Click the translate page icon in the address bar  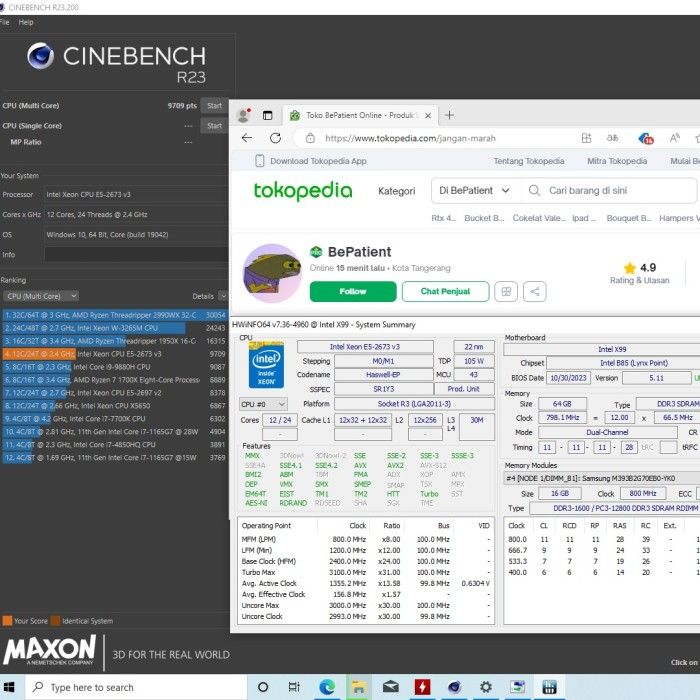612,138
